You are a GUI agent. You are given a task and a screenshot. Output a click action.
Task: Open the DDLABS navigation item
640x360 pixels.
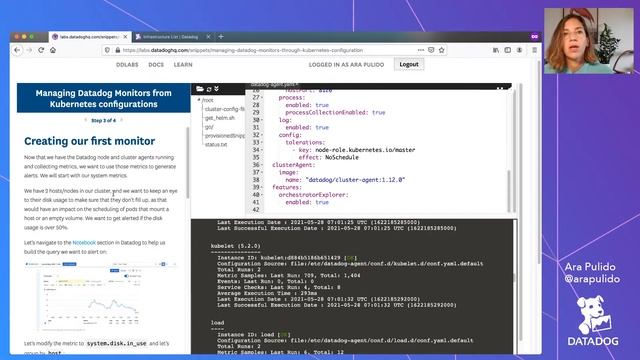point(127,64)
